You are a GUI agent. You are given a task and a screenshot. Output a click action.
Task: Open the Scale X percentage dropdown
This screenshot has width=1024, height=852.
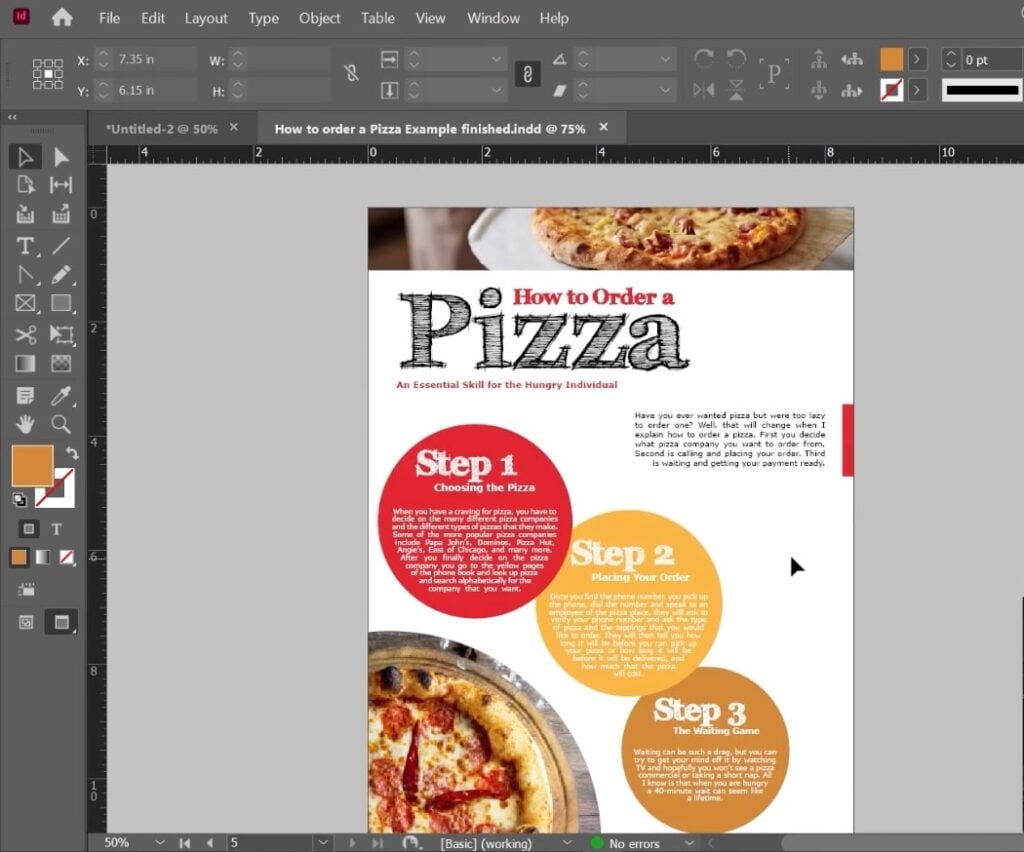point(496,59)
